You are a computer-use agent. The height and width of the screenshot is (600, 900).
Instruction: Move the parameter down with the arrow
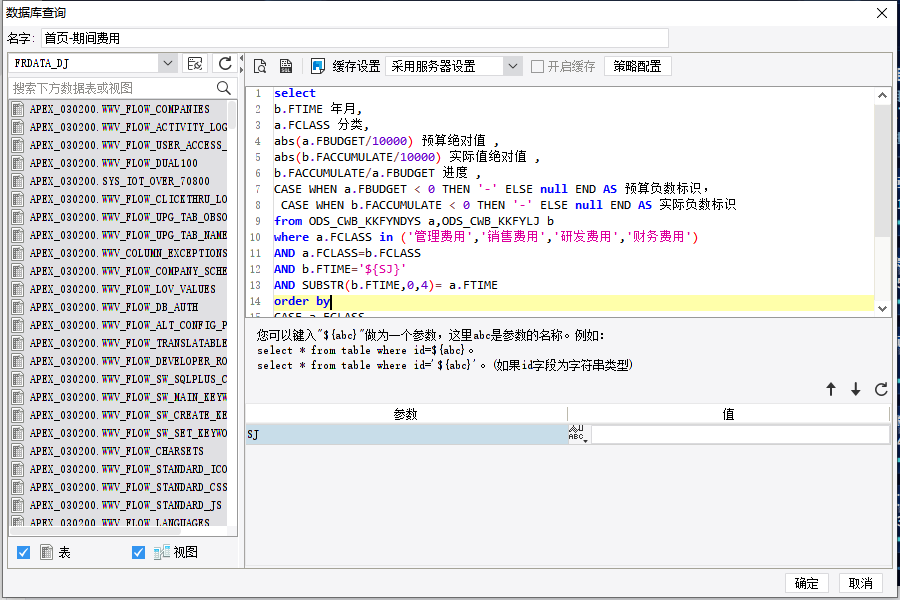pos(855,389)
